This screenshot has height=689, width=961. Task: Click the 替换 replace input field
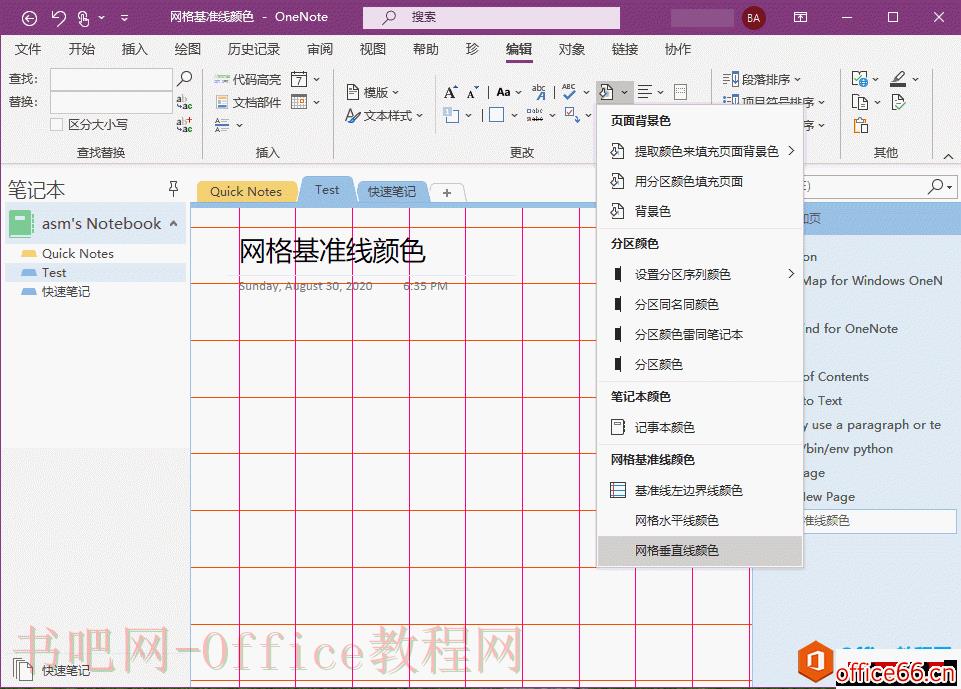(x=111, y=102)
